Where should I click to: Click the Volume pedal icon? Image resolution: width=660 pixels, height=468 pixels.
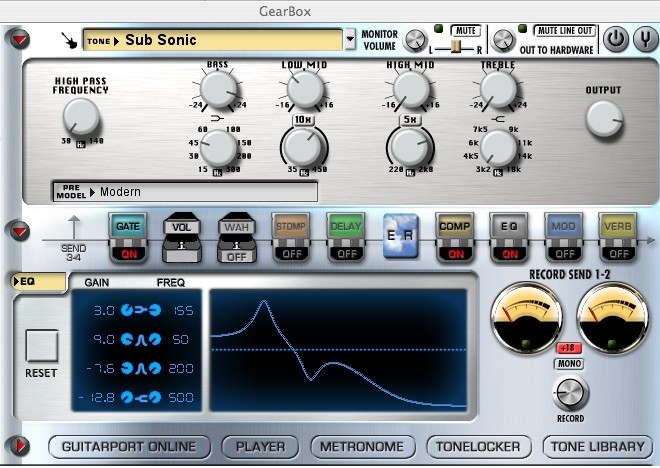pos(182,238)
